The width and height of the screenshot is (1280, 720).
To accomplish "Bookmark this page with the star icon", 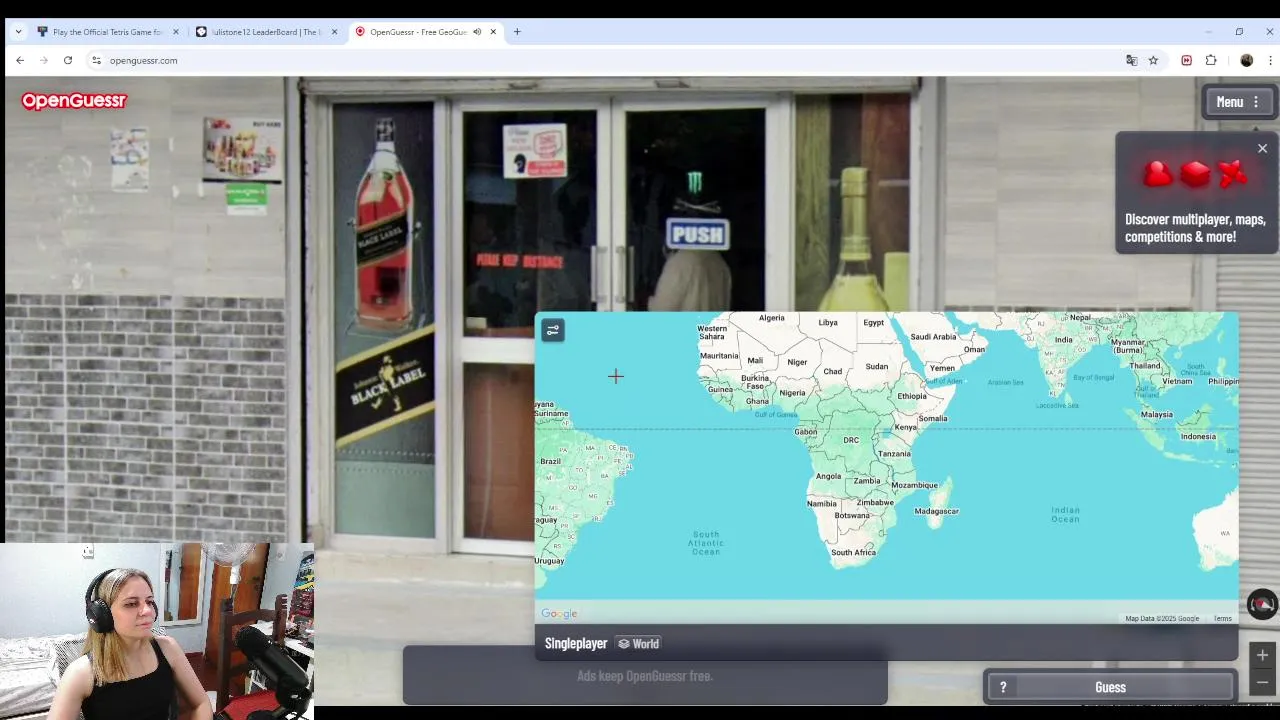I will [1153, 60].
